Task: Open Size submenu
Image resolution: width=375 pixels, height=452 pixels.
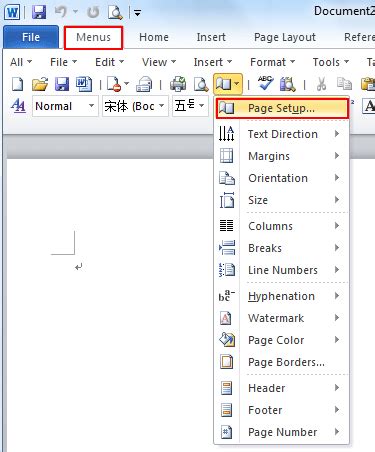Action: (x=281, y=200)
